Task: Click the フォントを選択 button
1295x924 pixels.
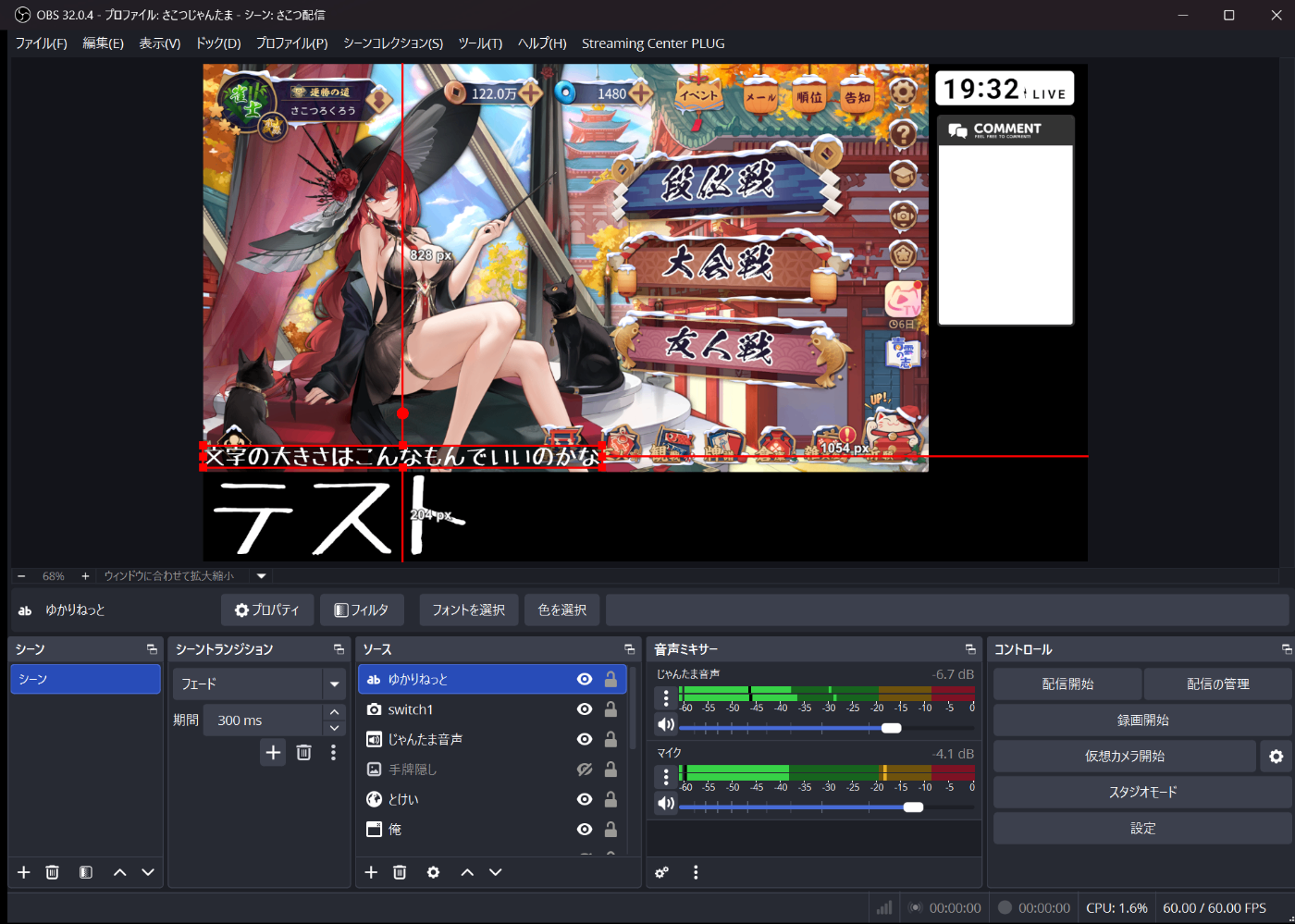Action: [x=469, y=610]
